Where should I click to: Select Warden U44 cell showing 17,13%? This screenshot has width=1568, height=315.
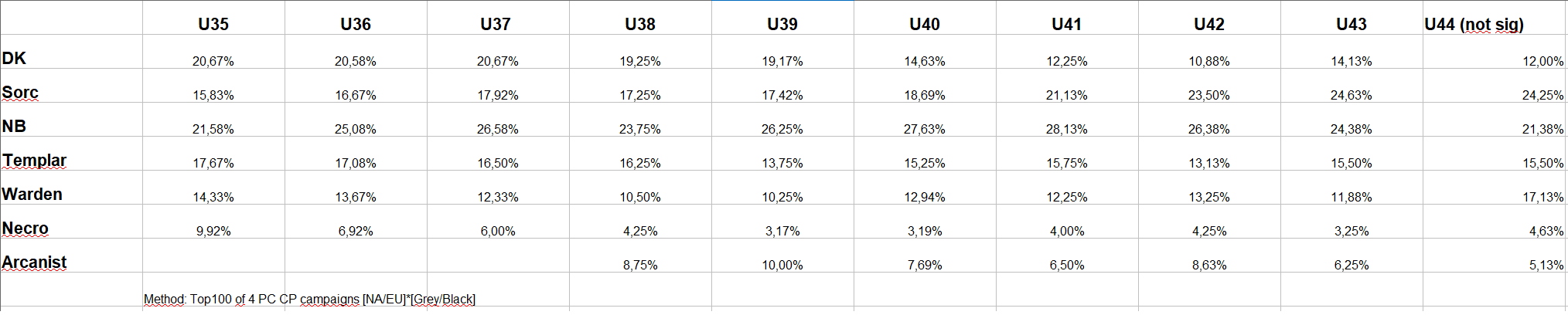click(1494, 188)
